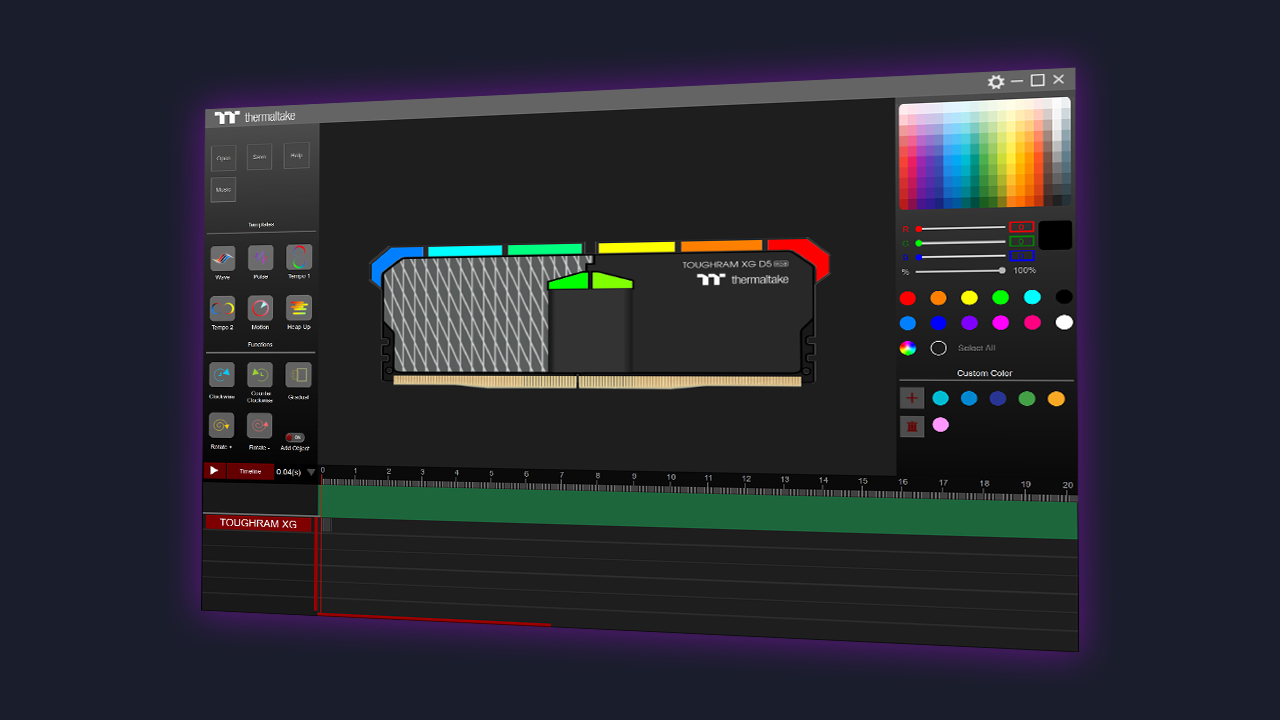Pick the rainbow color wheel option
The height and width of the screenshot is (720, 1280).
click(908, 348)
